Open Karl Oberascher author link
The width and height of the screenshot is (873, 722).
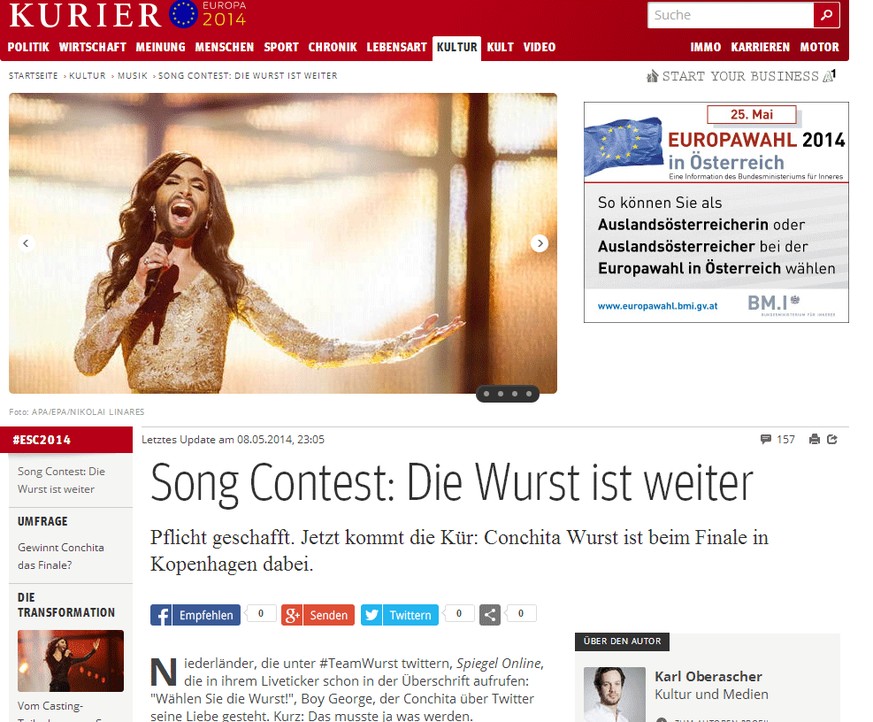tap(708, 676)
